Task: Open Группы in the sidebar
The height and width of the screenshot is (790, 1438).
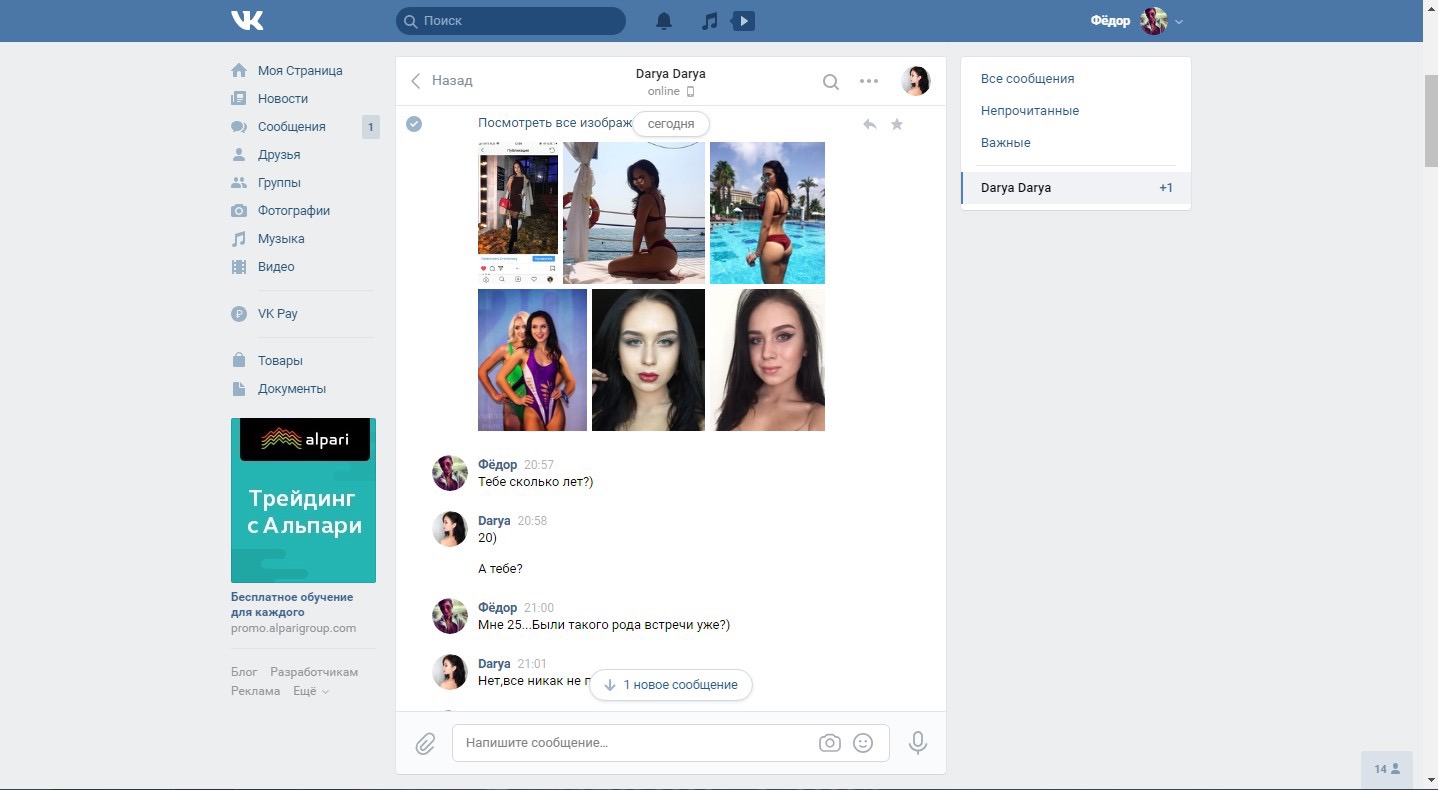Action: coord(279,183)
